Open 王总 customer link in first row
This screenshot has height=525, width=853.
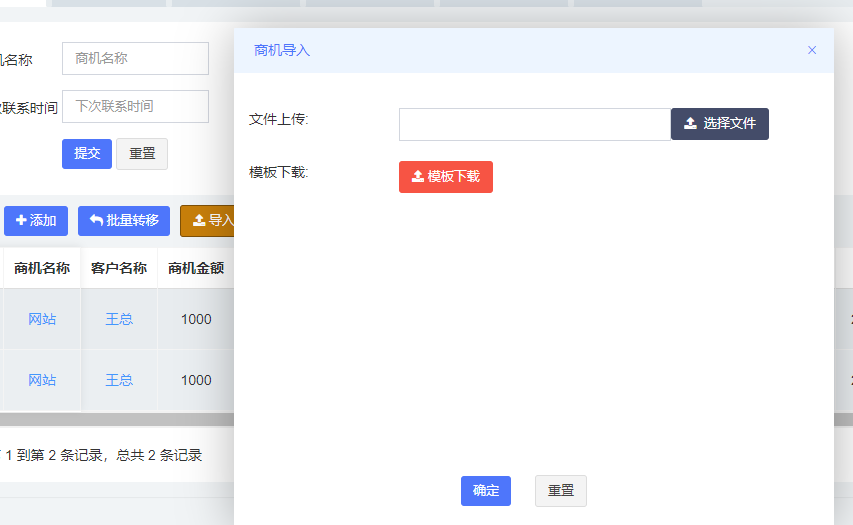119,319
